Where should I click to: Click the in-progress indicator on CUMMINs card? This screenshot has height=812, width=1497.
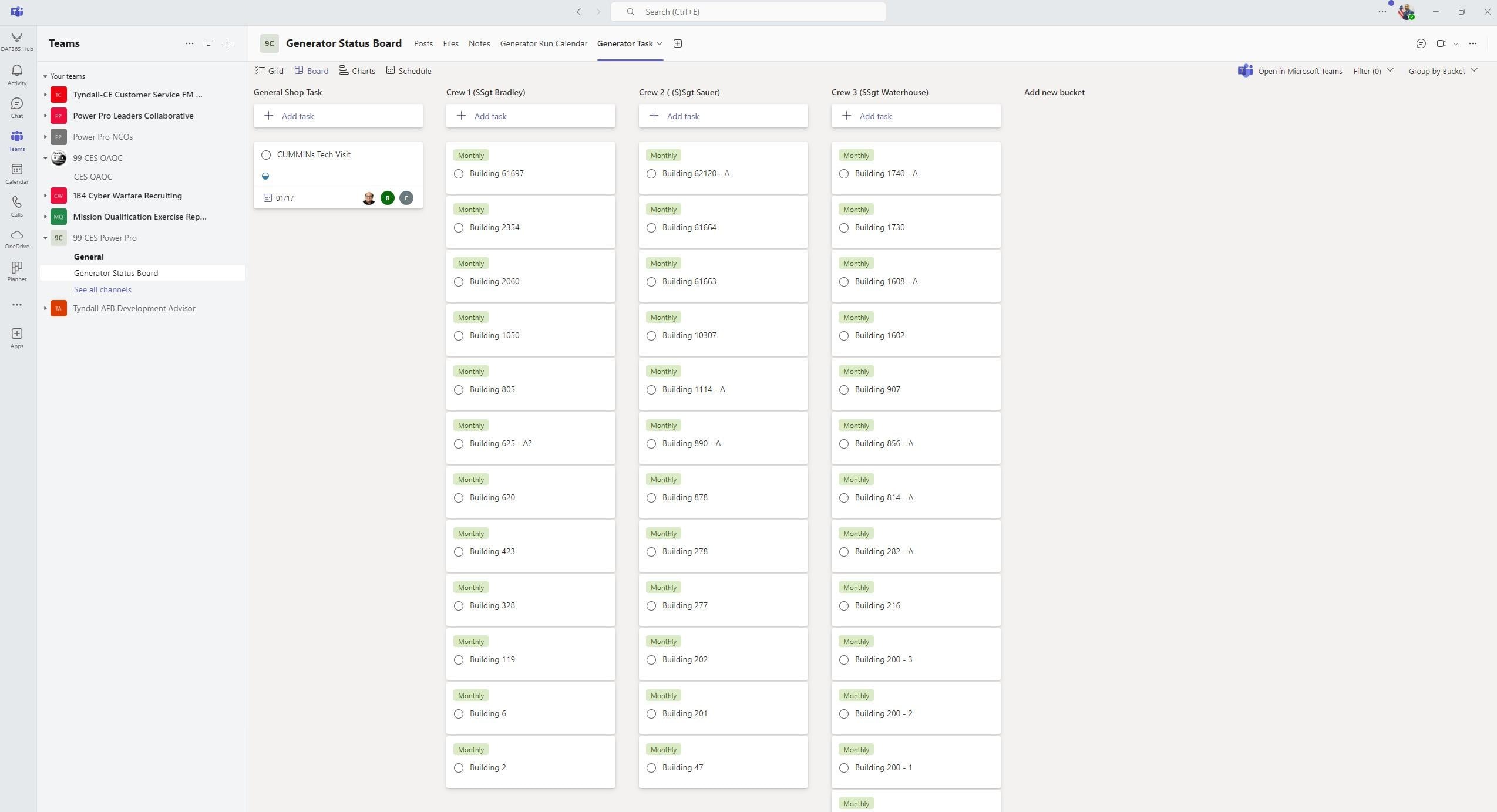[x=265, y=176]
